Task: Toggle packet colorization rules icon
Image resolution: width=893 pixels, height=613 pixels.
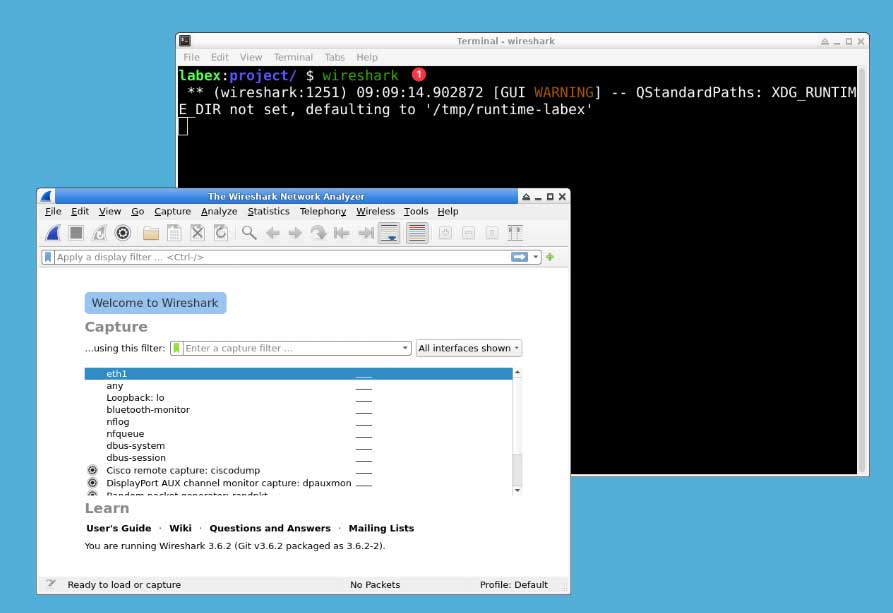Action: click(x=417, y=233)
